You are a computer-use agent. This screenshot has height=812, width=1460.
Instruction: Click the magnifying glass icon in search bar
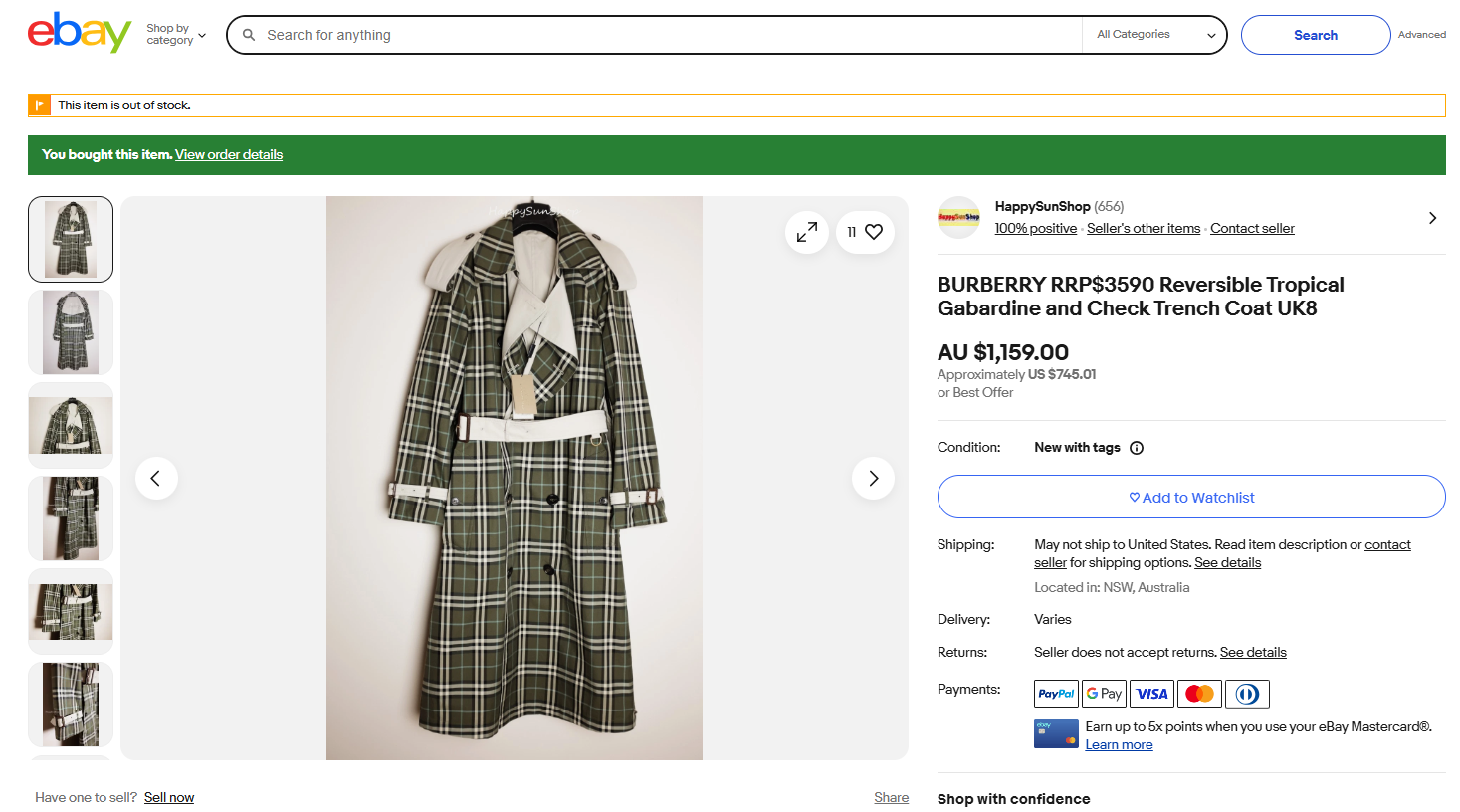[249, 35]
